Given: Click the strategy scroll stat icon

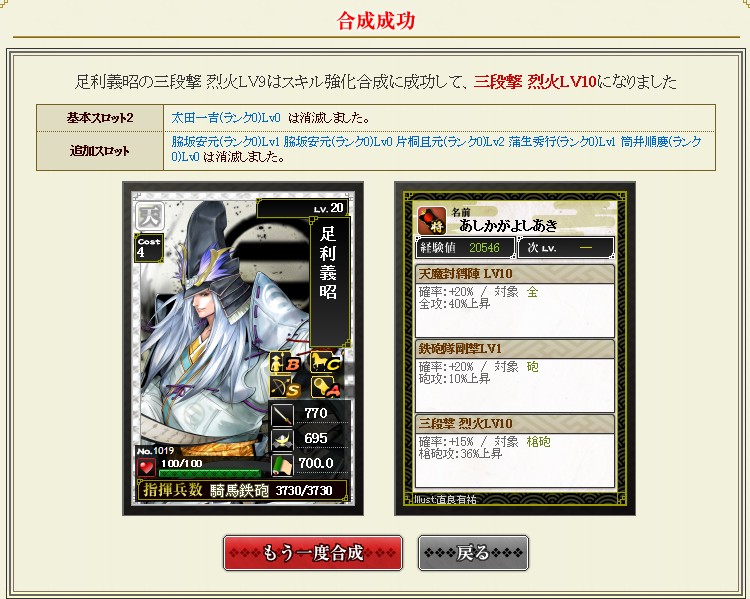Looking at the screenshot, I should tap(282, 464).
